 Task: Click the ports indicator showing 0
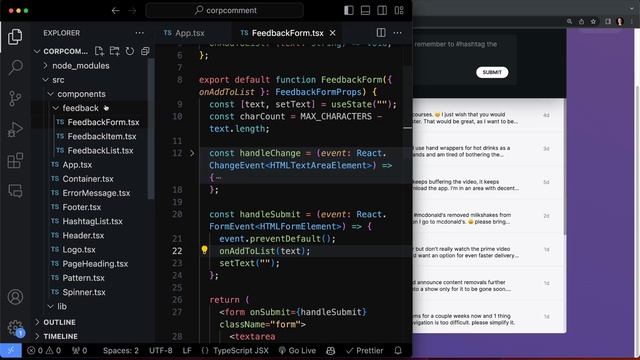pyautogui.click(x=79, y=350)
